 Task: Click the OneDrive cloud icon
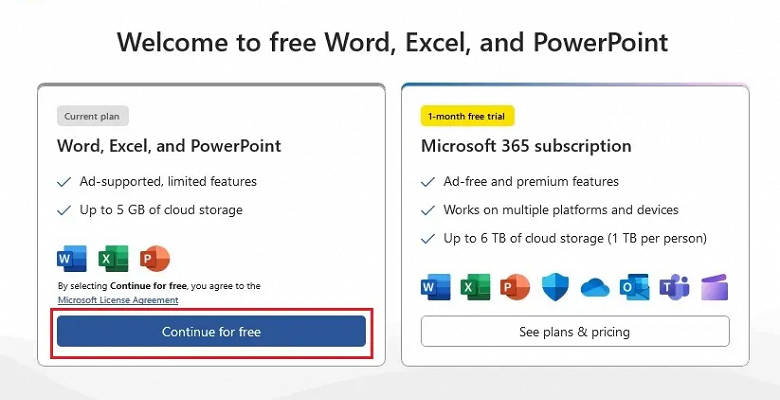[x=594, y=287]
